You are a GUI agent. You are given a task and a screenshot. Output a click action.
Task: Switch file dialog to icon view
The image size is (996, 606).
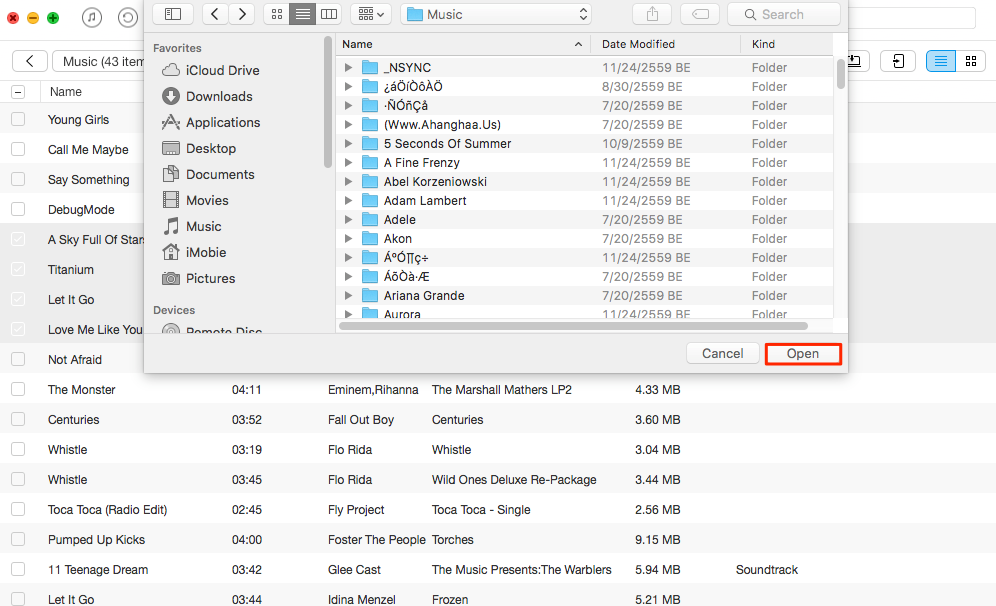(x=277, y=14)
